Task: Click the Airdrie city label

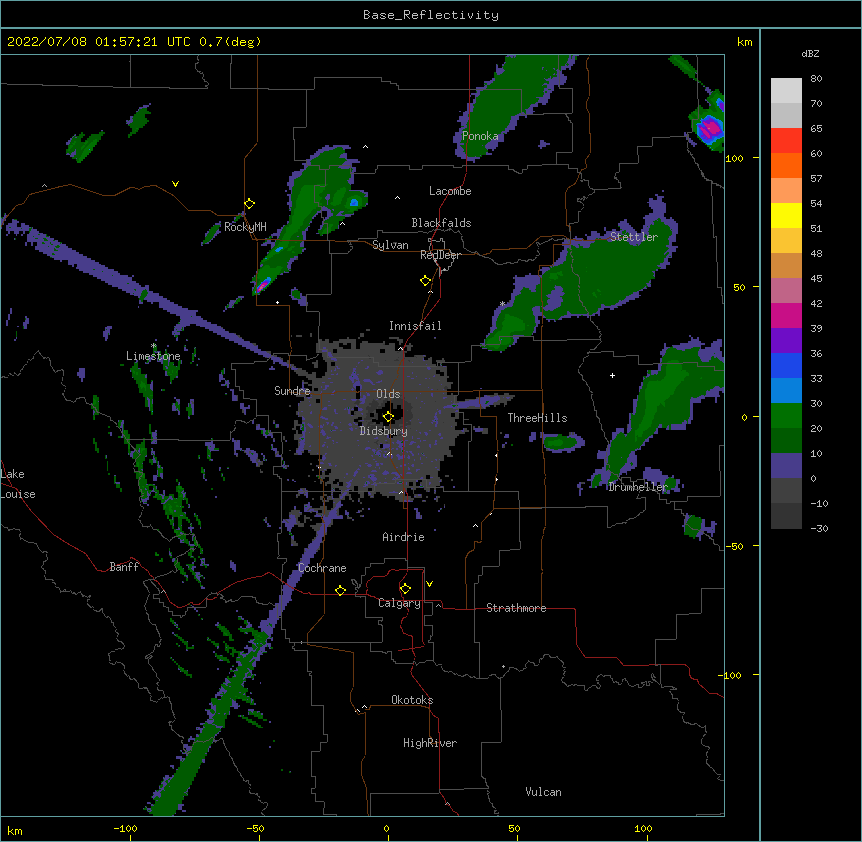Action: coord(403,537)
